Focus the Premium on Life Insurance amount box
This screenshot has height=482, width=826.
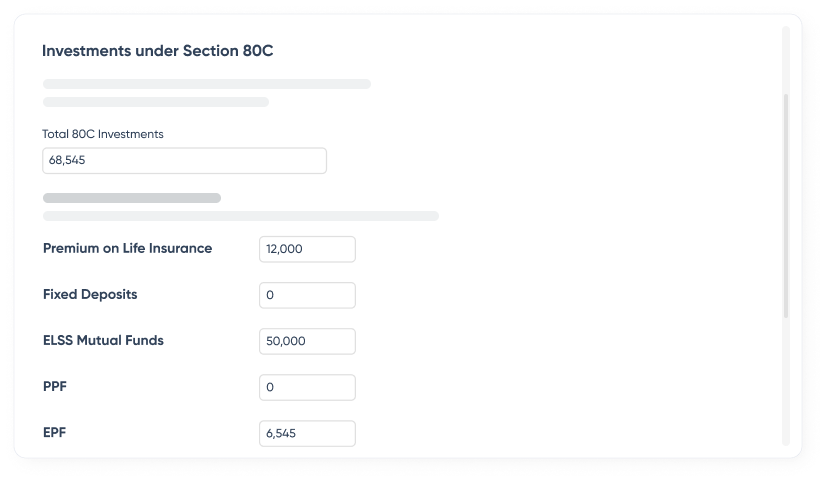pos(307,249)
